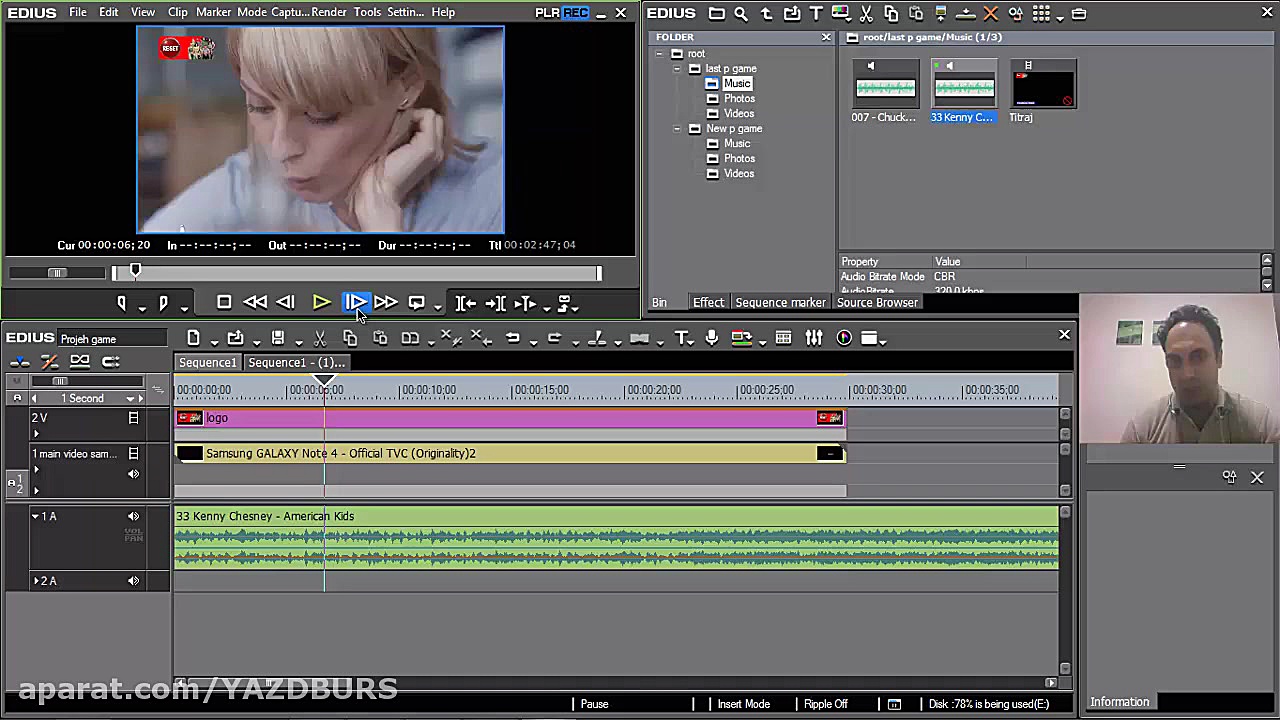Mute audio on the 1 A track
1280x720 pixels.
(x=133, y=516)
